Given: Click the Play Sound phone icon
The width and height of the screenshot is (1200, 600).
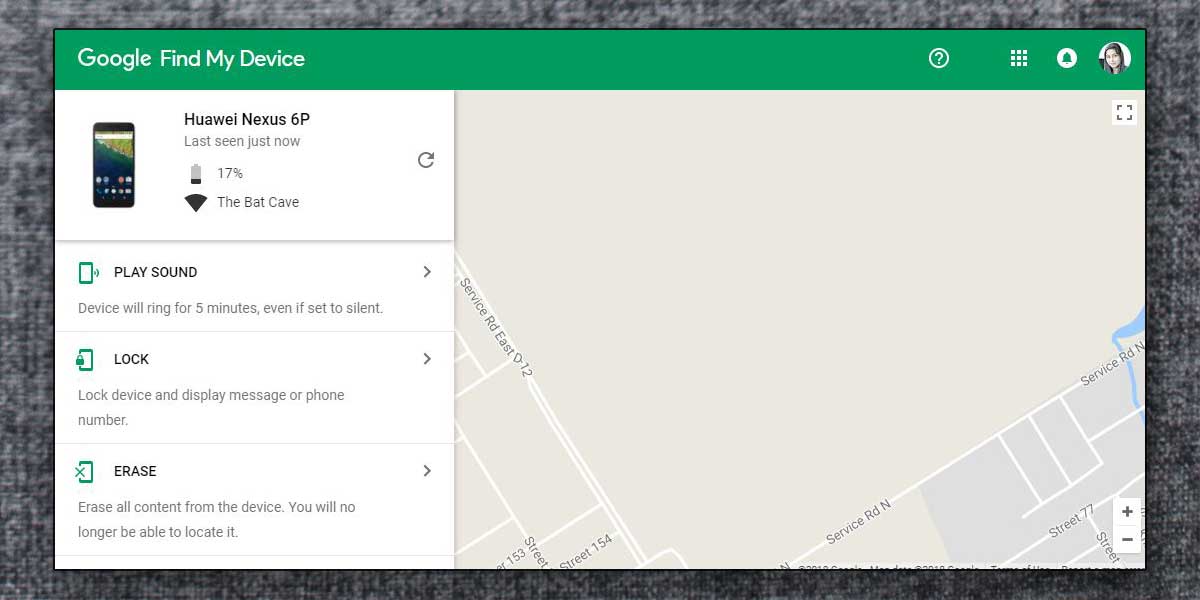Looking at the screenshot, I should point(88,272).
